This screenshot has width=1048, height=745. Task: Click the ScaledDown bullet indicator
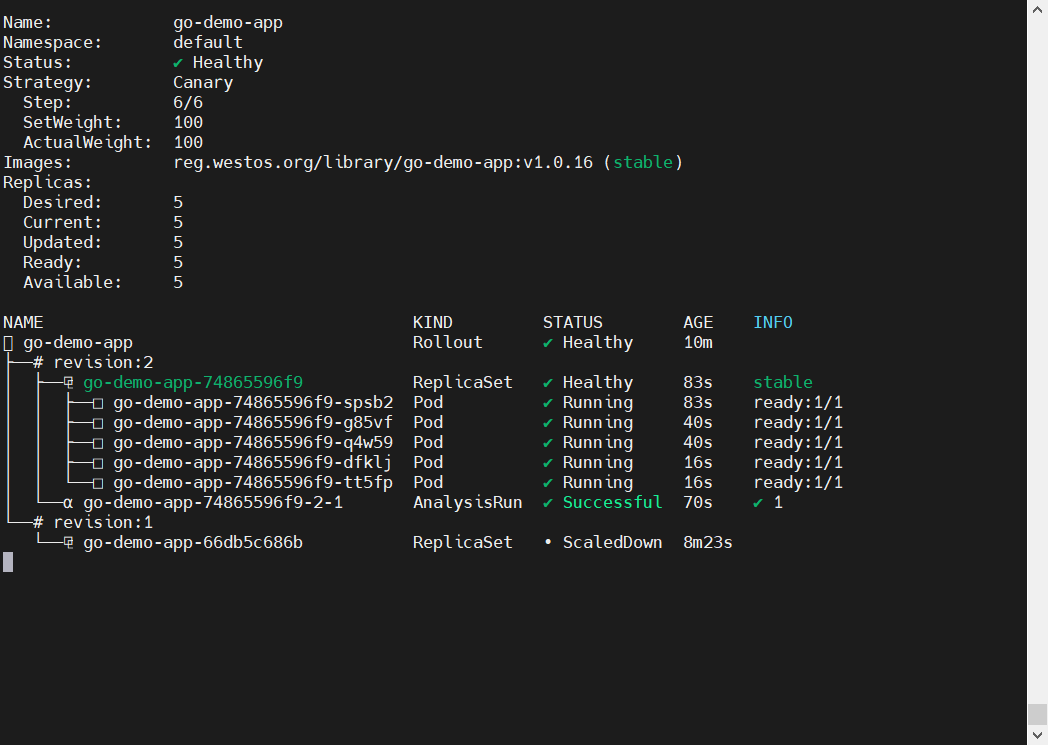coord(548,543)
